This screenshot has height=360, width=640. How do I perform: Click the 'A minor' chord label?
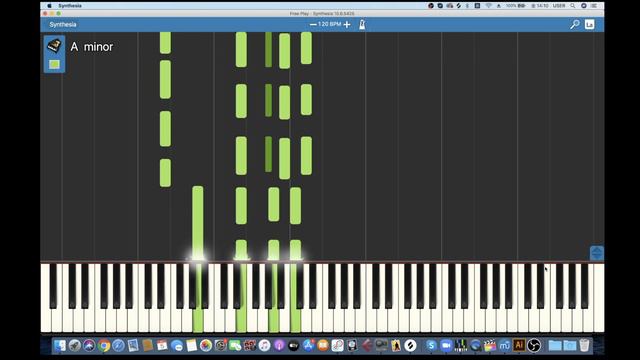click(x=91, y=47)
